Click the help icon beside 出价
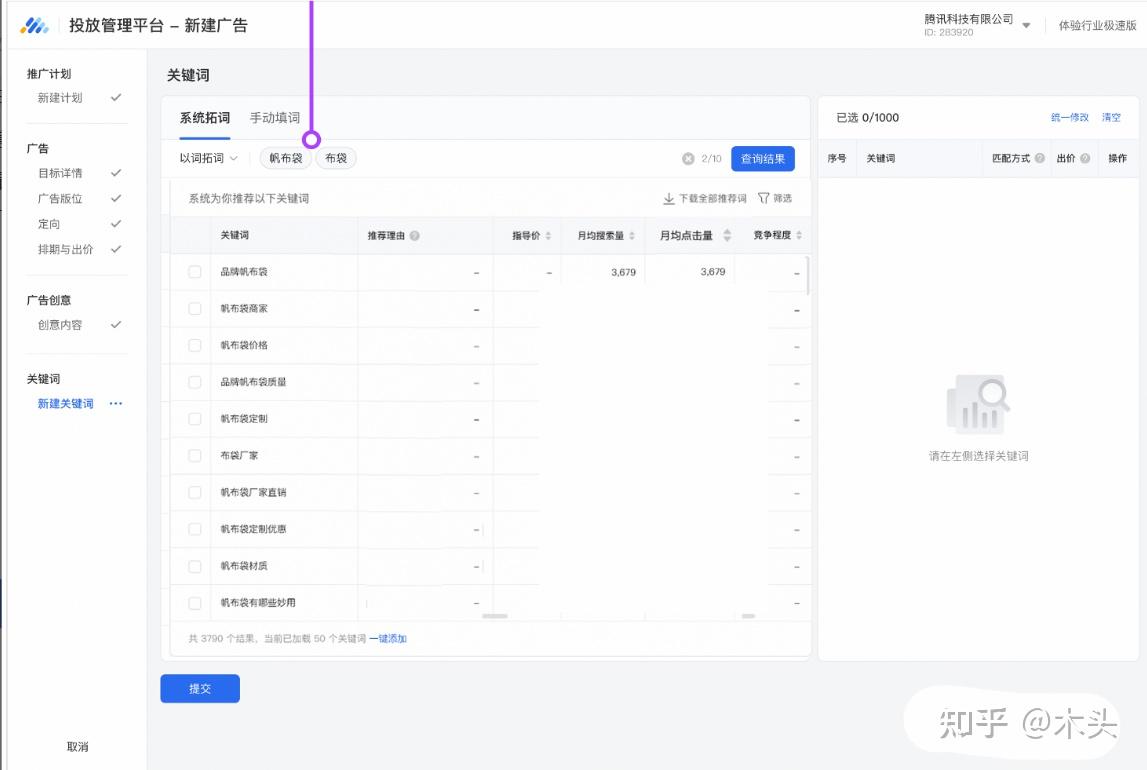This screenshot has height=770, width=1147. point(1085,159)
